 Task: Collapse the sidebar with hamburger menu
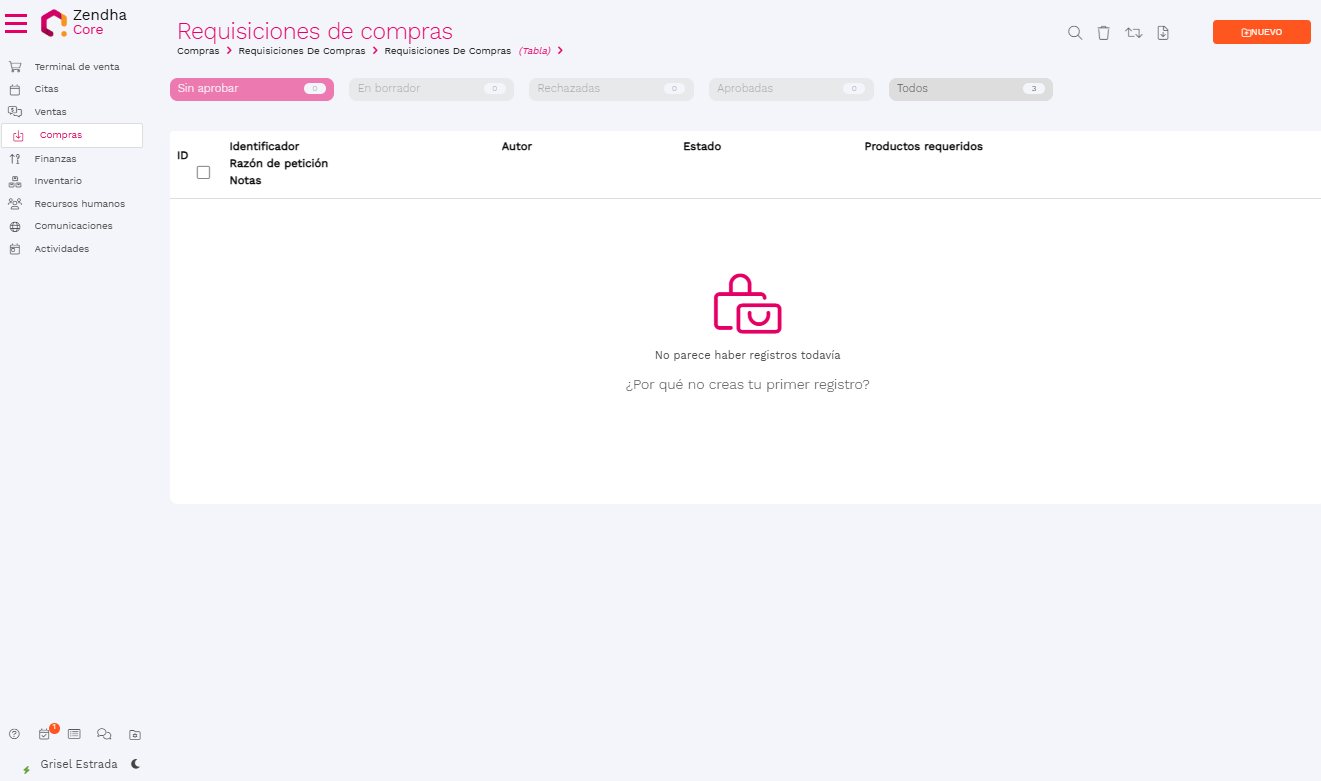click(16, 24)
